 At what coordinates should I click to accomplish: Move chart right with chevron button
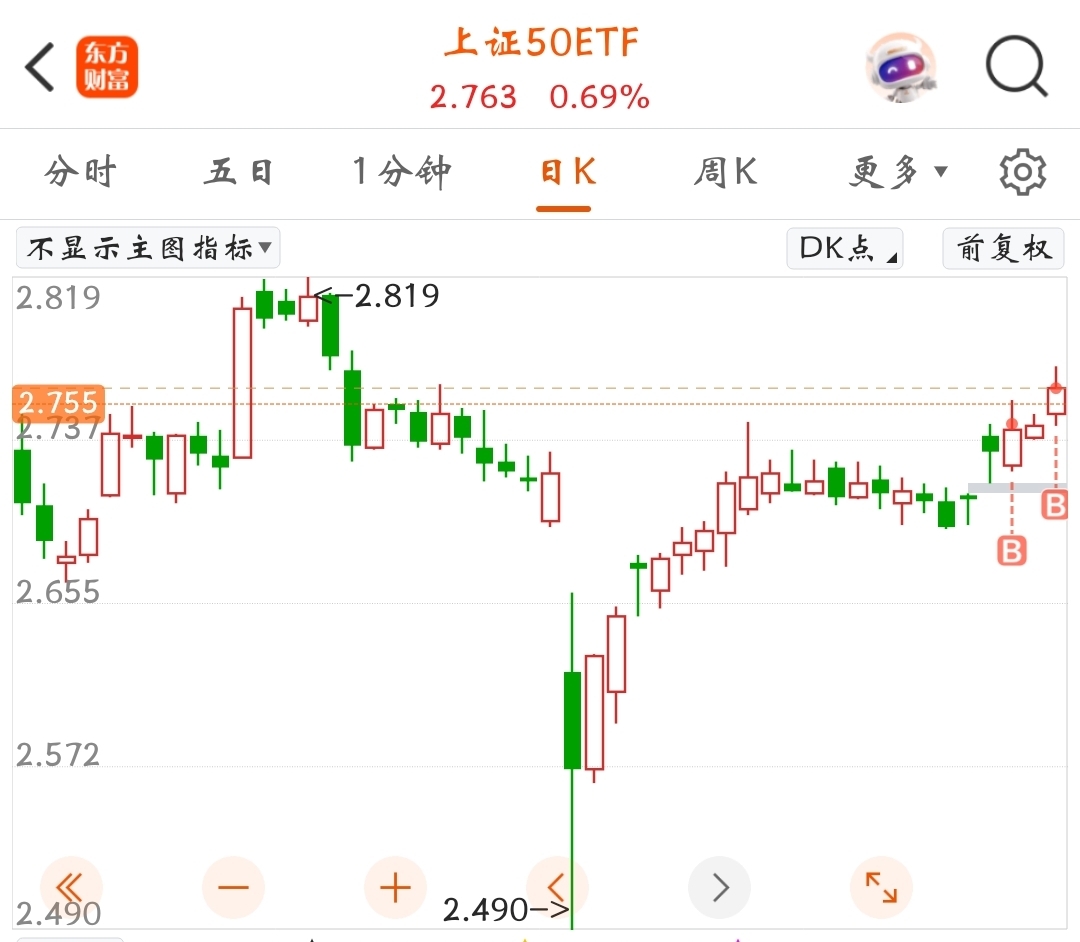(x=719, y=888)
